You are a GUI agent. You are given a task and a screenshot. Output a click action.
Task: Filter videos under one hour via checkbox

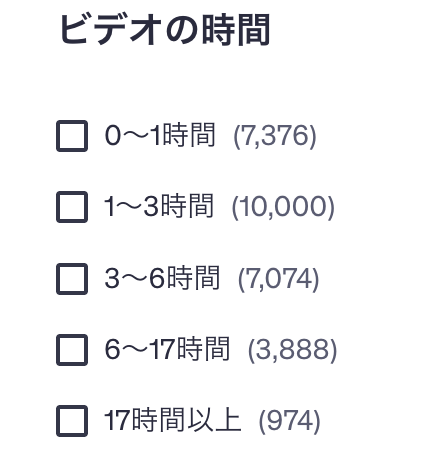[72, 136]
